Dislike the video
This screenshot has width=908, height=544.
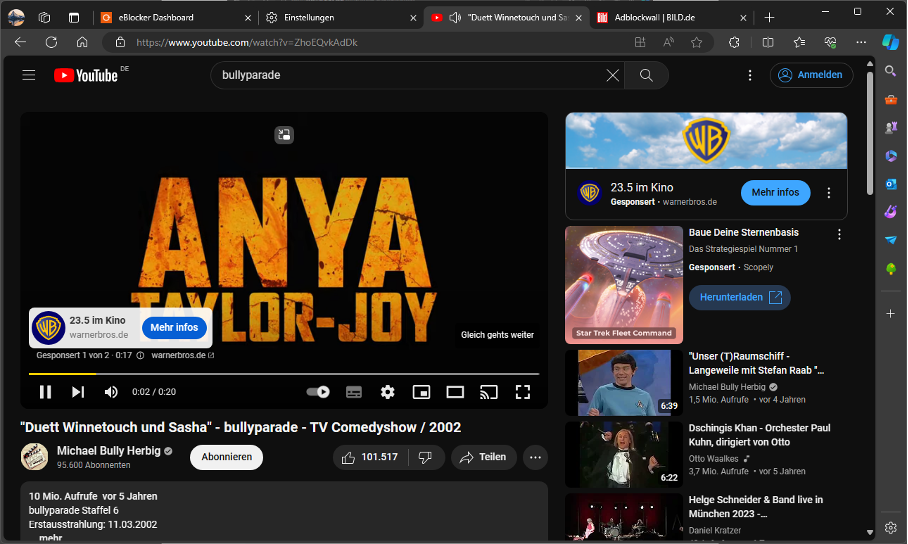(426, 458)
